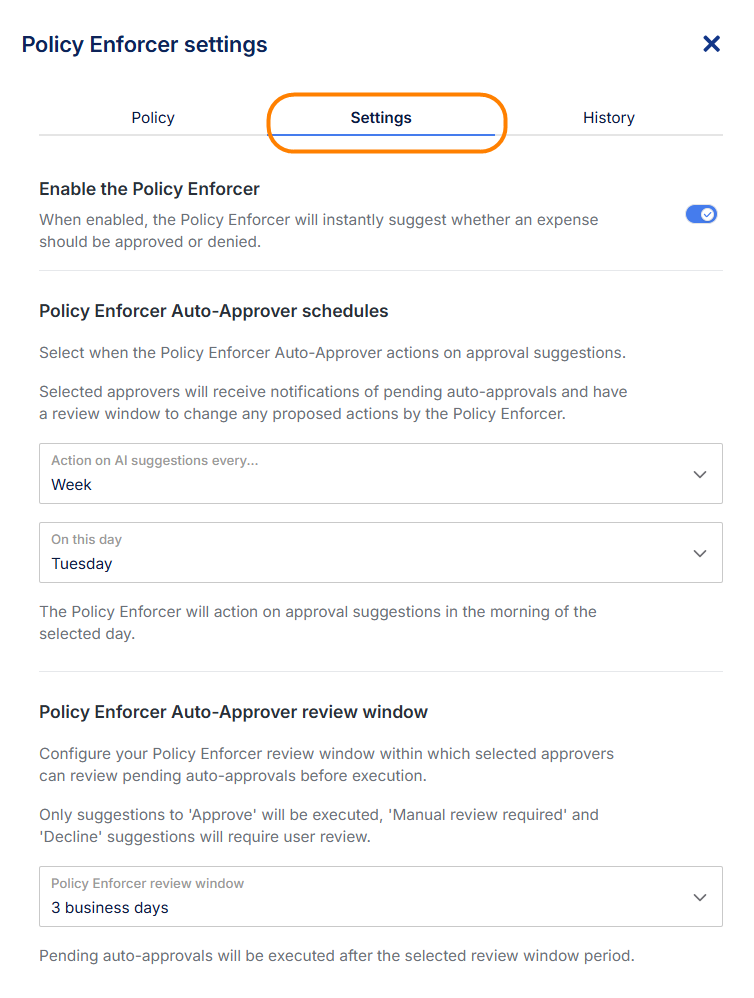754x998 pixels.
Task: Click the Policy Enforcer settings title
Action: click(144, 45)
